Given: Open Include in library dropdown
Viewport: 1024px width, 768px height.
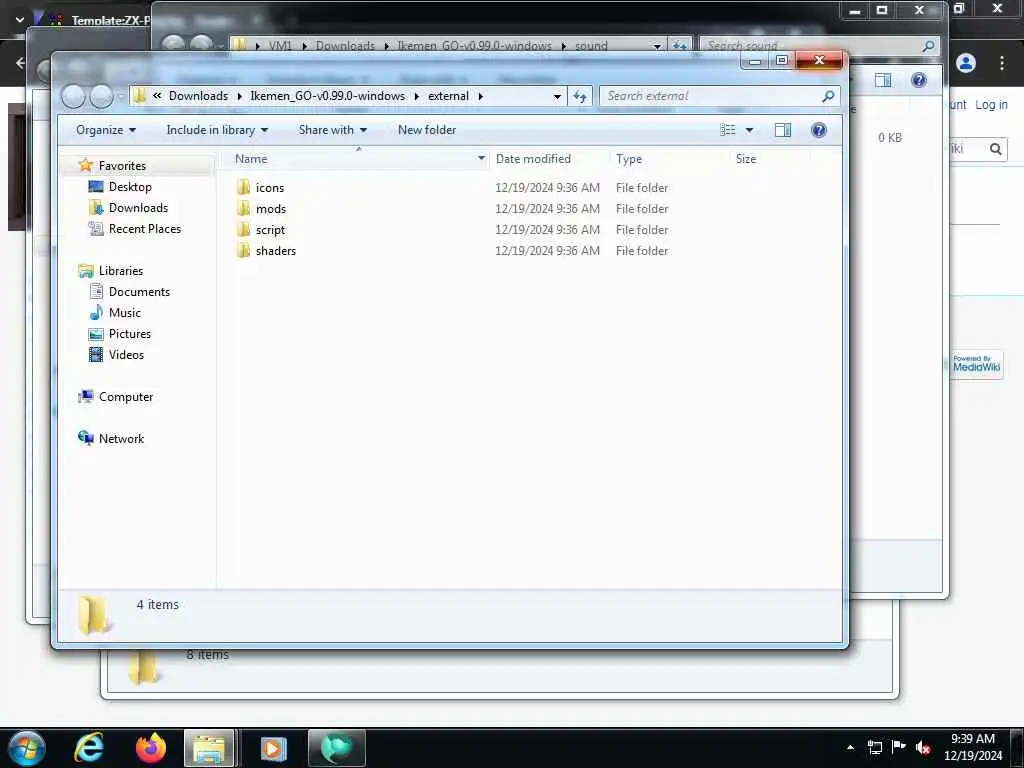Looking at the screenshot, I should pyautogui.click(x=217, y=130).
